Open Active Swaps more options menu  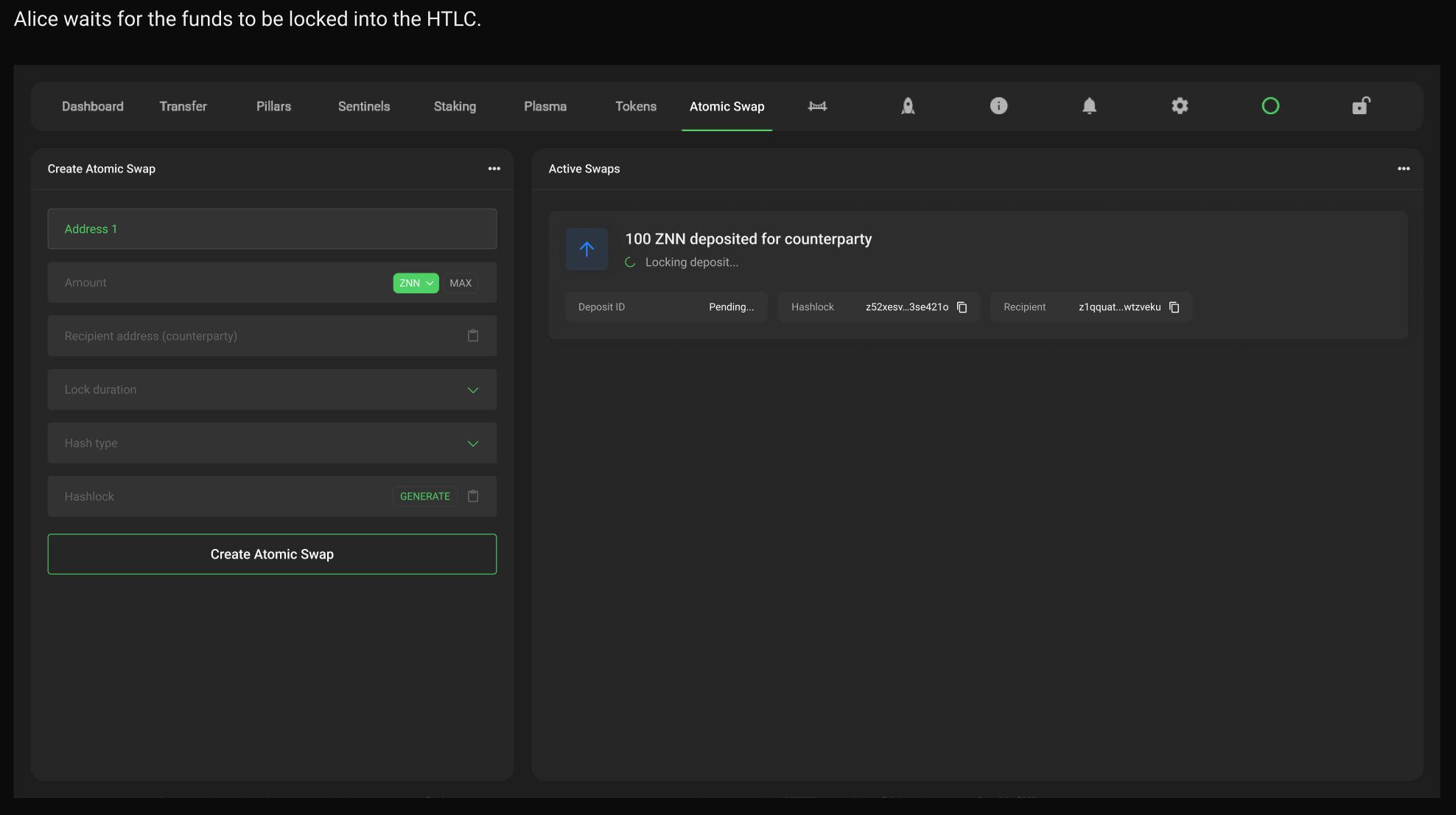pos(1404,169)
